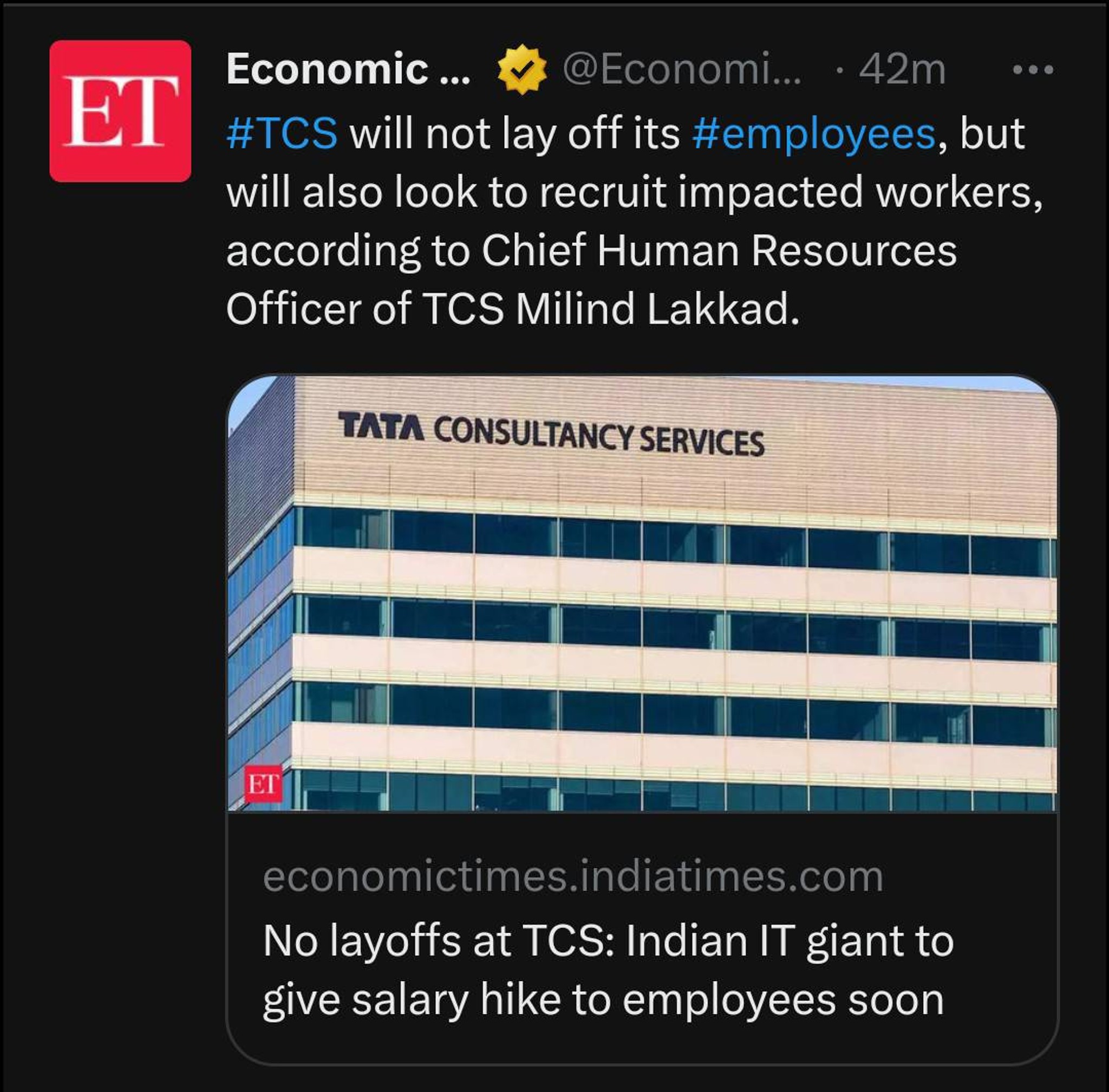Open the three-dot more options menu
The width and height of the screenshot is (1109, 1092).
(x=1033, y=70)
